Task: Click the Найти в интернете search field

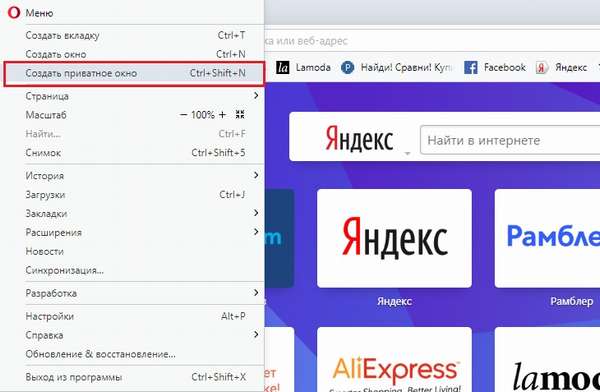Action: point(510,140)
